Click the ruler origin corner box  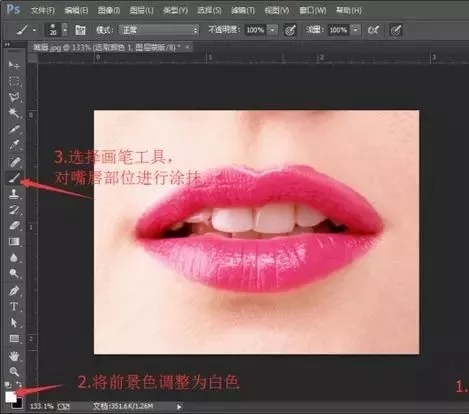[32, 58]
